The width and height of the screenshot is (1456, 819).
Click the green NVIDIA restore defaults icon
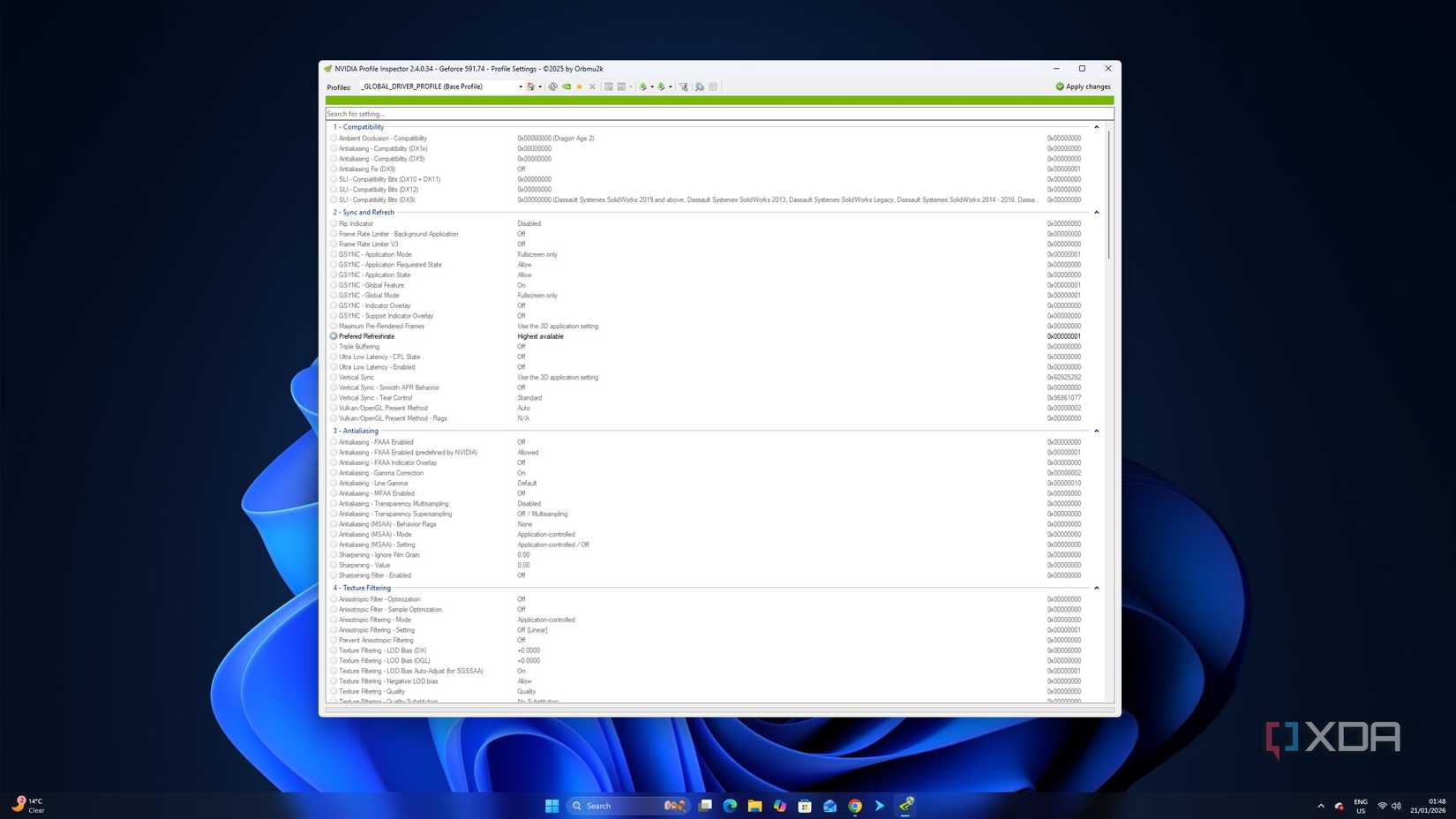pyautogui.click(x=567, y=86)
